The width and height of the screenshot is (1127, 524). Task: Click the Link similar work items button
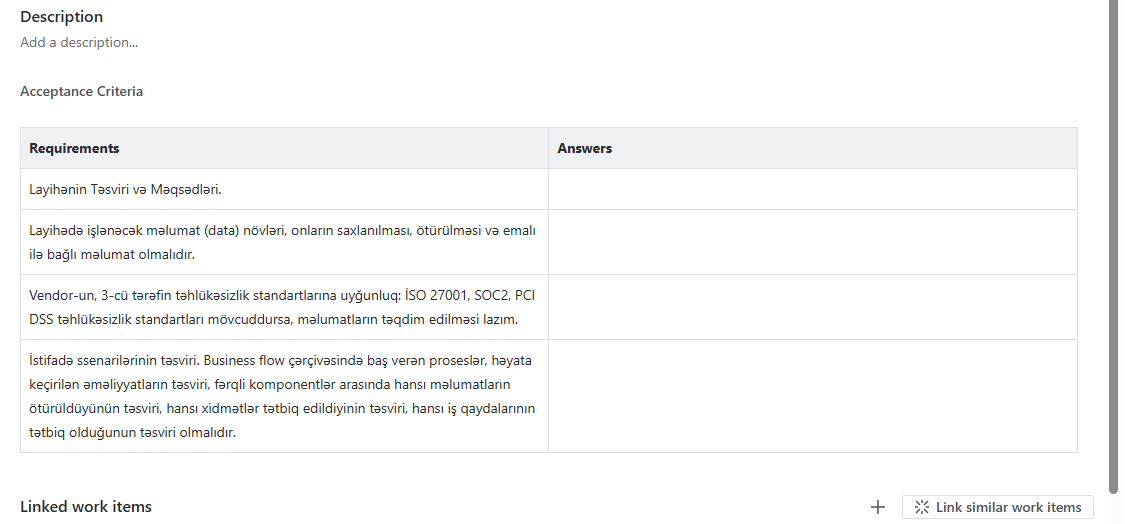coord(998,507)
